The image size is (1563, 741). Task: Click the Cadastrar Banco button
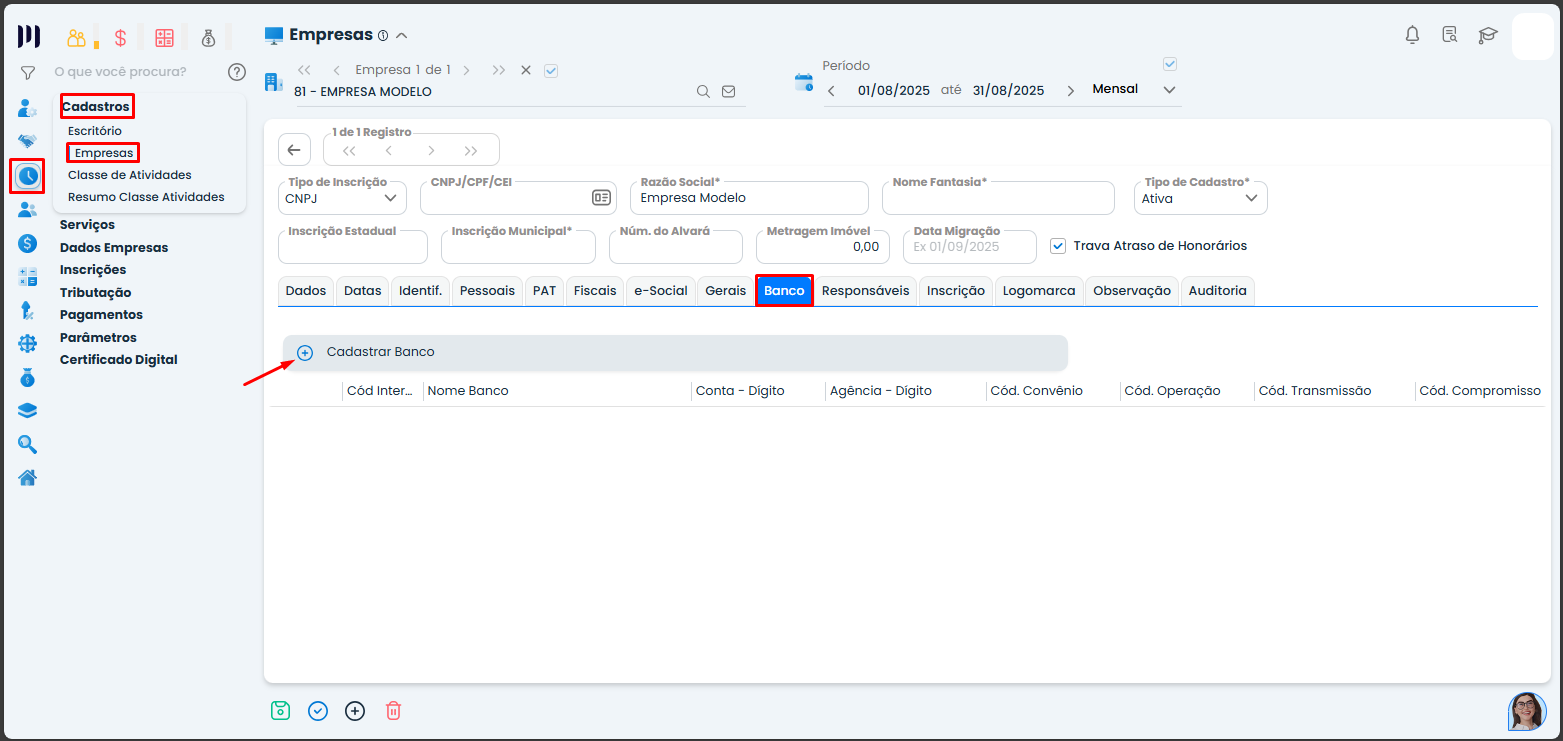pyautogui.click(x=380, y=352)
